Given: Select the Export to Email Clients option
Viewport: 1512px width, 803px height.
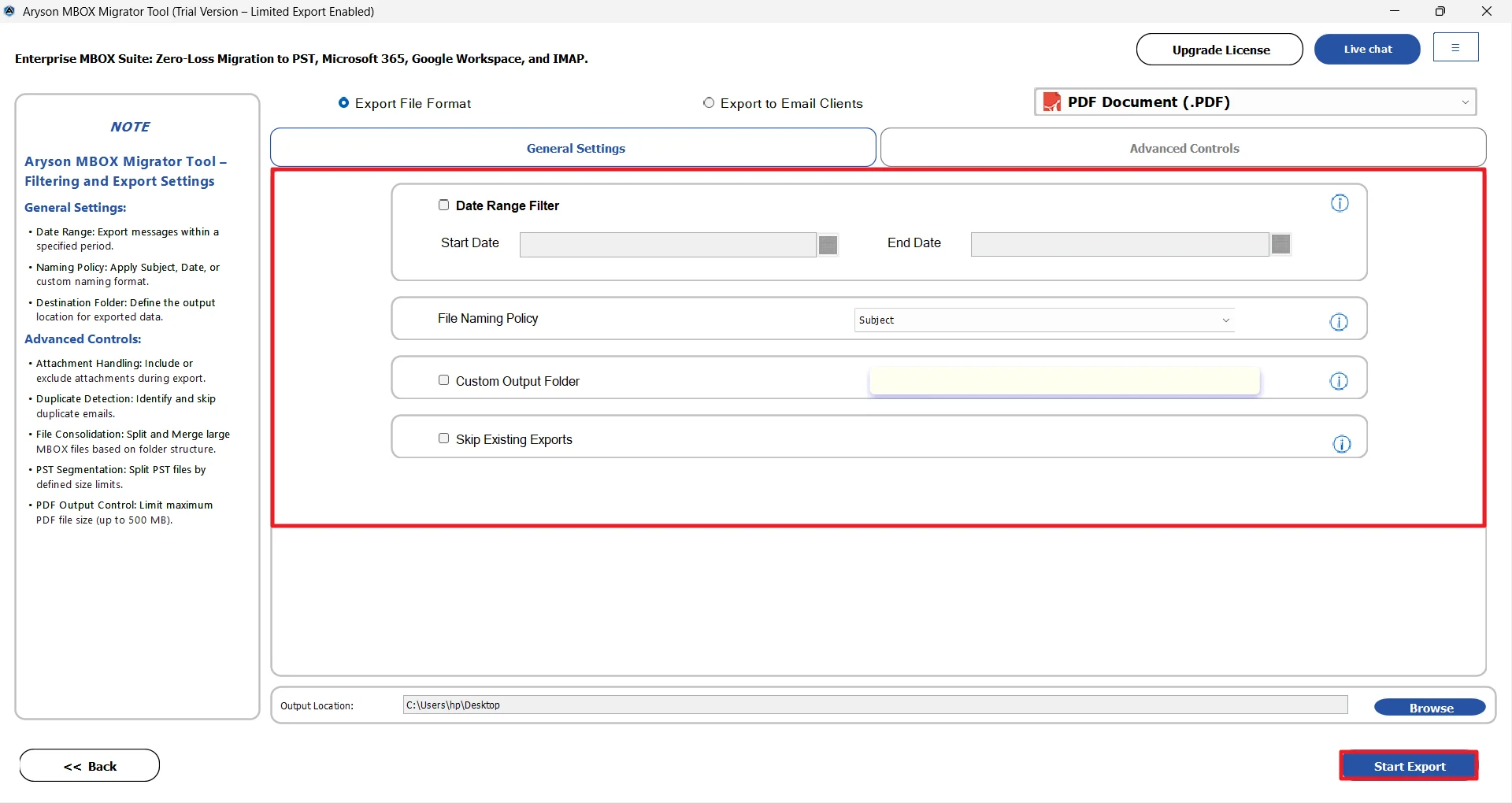Looking at the screenshot, I should 709,102.
